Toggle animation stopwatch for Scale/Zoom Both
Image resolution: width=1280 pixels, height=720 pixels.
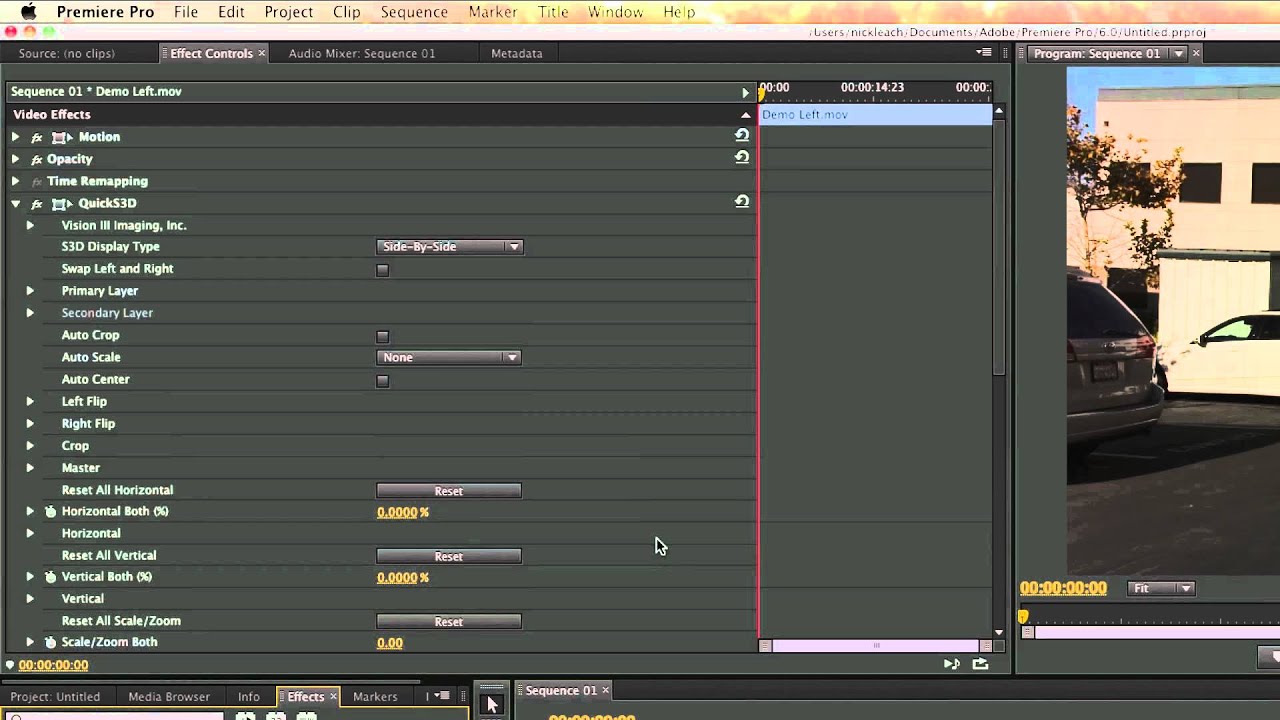(50, 642)
